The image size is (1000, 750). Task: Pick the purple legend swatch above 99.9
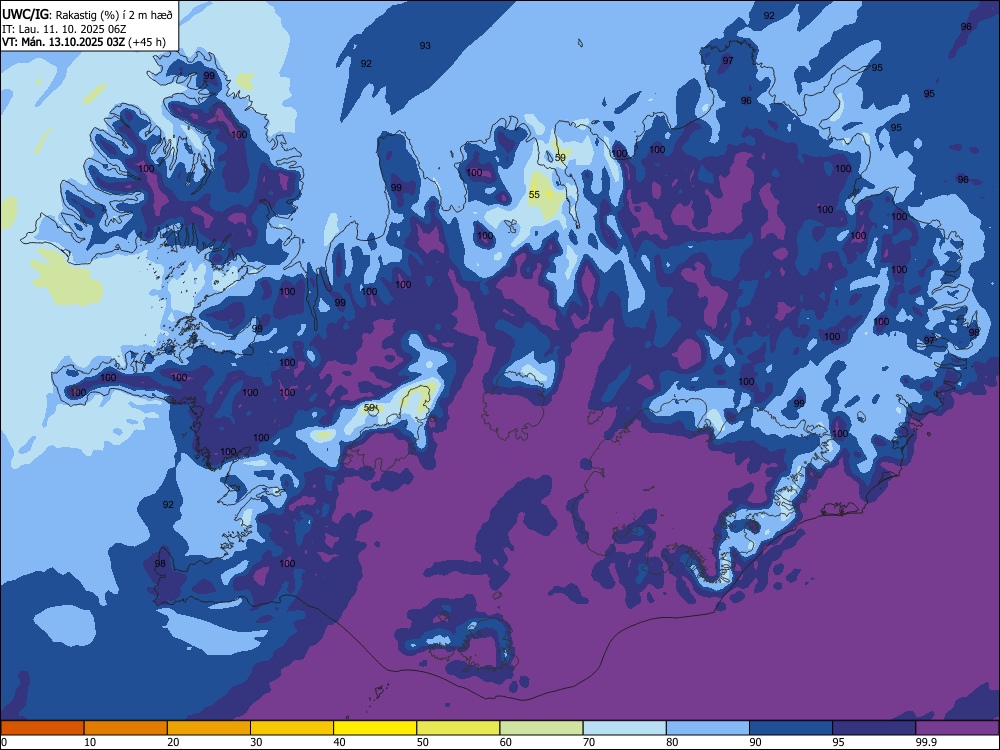(957, 728)
